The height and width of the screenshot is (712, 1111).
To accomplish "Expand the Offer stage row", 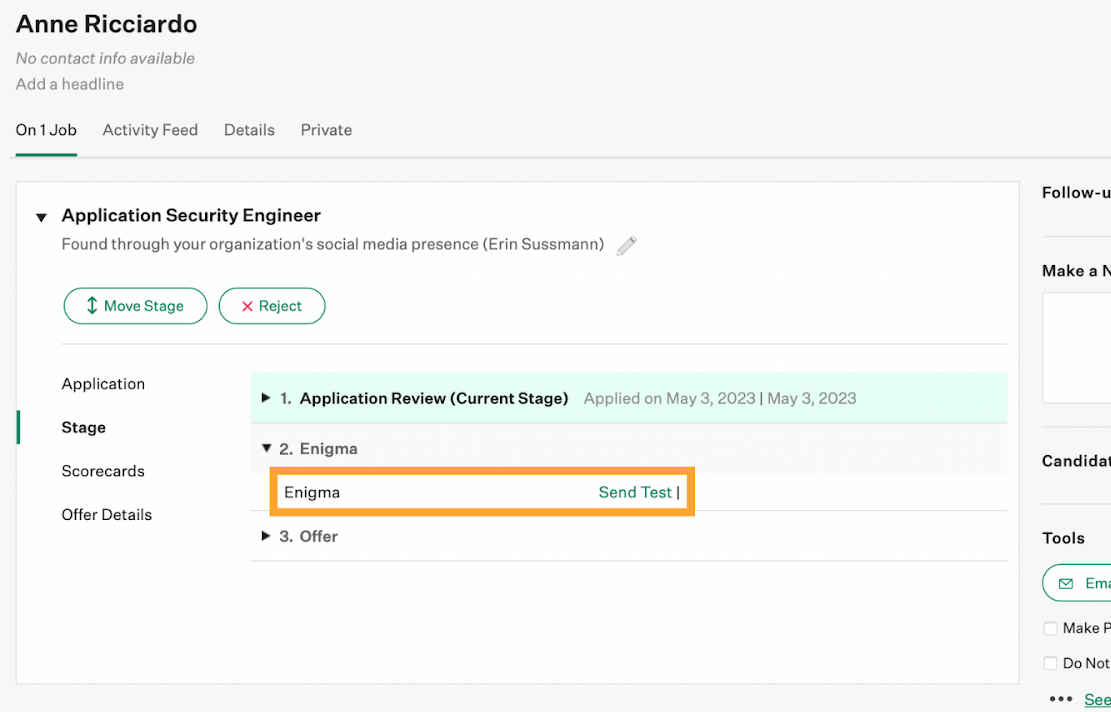I will (x=267, y=536).
